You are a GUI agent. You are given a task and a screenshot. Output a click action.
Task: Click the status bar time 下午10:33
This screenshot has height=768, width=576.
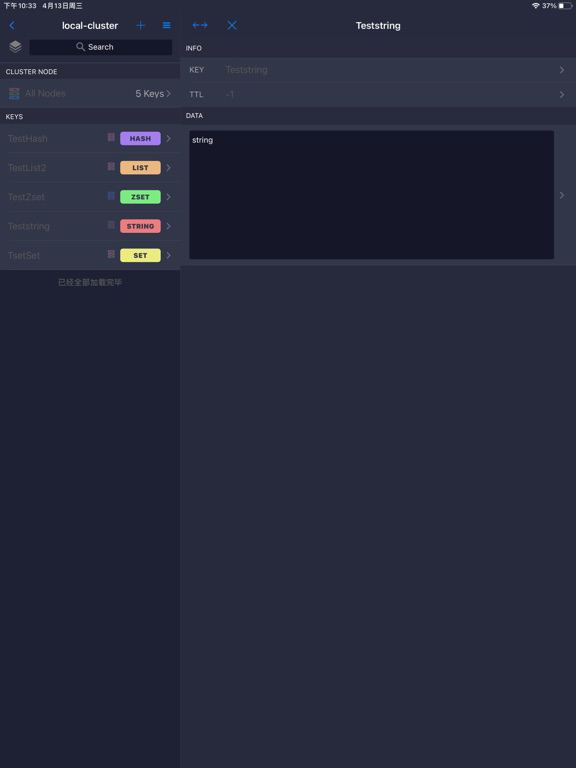(x=20, y=6)
